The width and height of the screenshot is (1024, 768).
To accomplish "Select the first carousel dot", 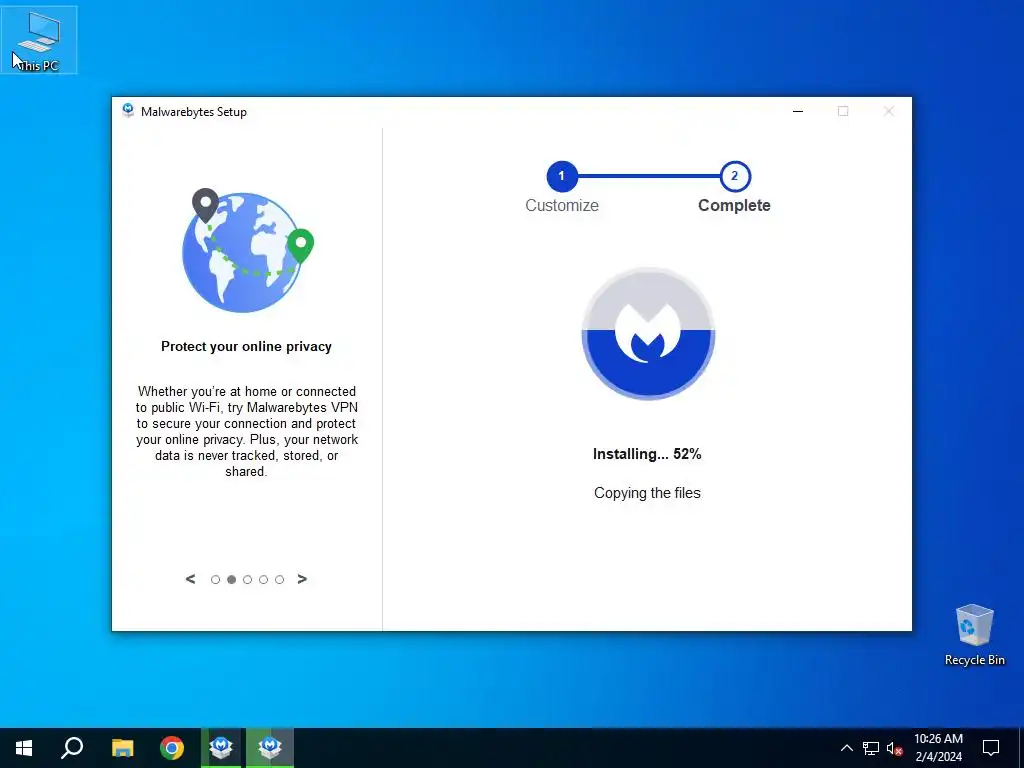I will 216,579.
